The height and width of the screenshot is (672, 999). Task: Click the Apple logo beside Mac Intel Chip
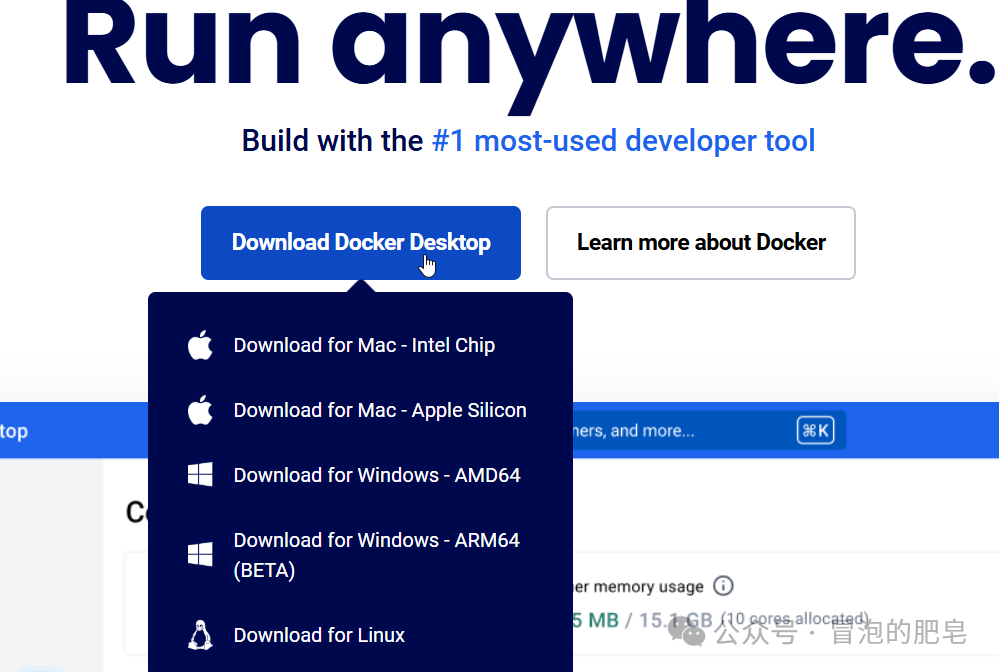point(200,346)
